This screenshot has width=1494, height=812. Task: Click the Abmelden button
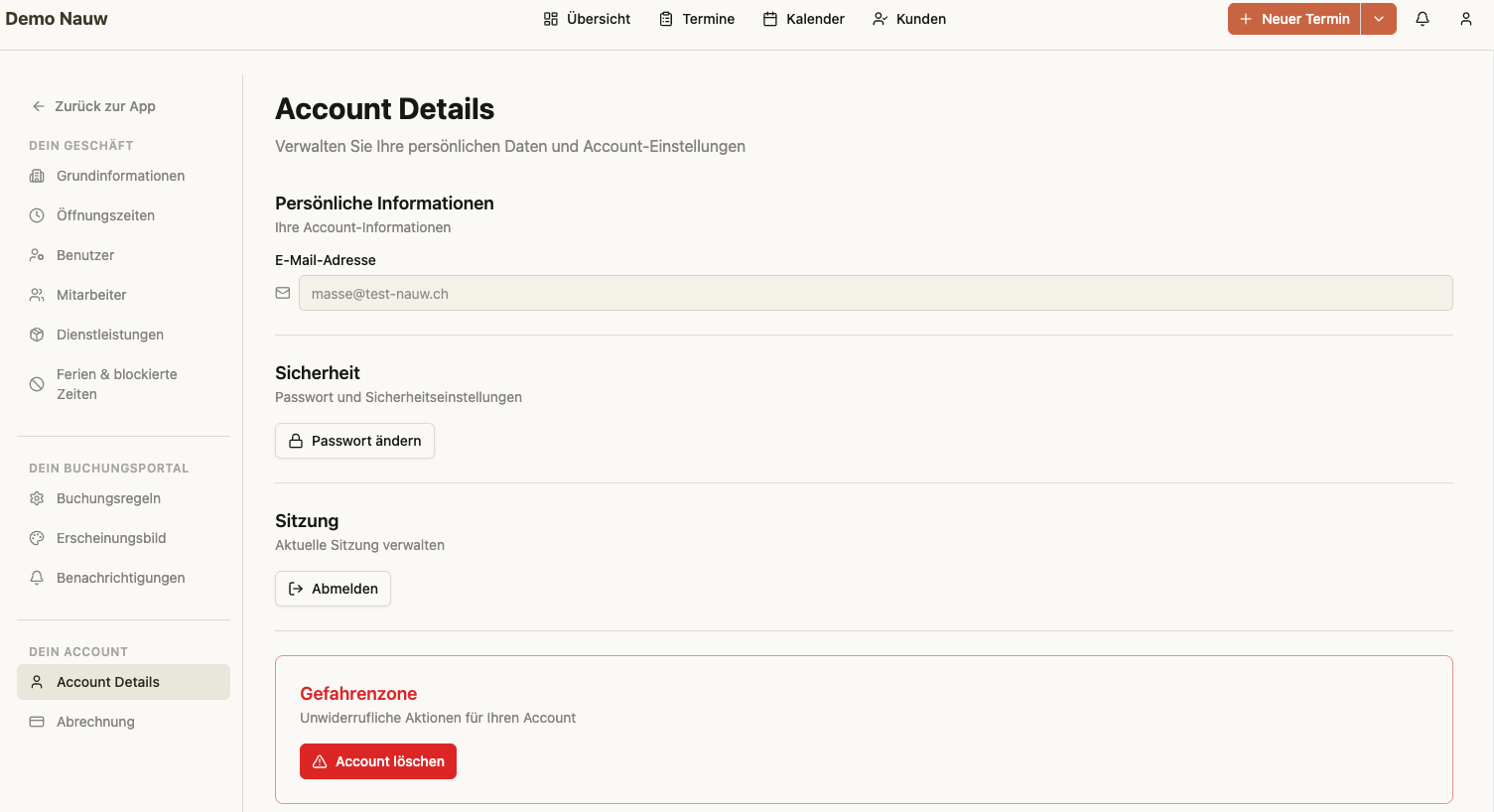[333, 589]
